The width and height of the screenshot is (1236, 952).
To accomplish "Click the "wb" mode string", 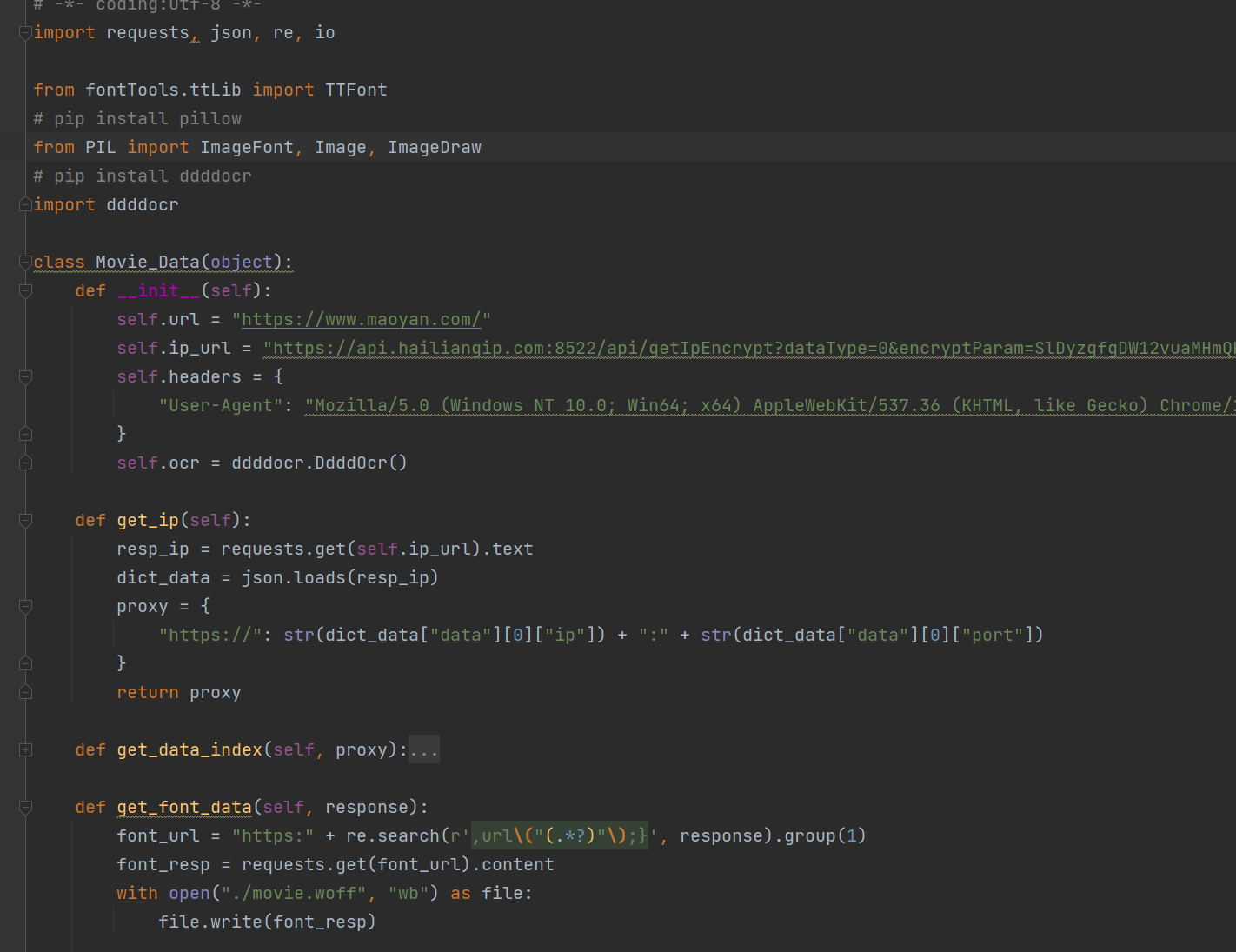I will [409, 894].
